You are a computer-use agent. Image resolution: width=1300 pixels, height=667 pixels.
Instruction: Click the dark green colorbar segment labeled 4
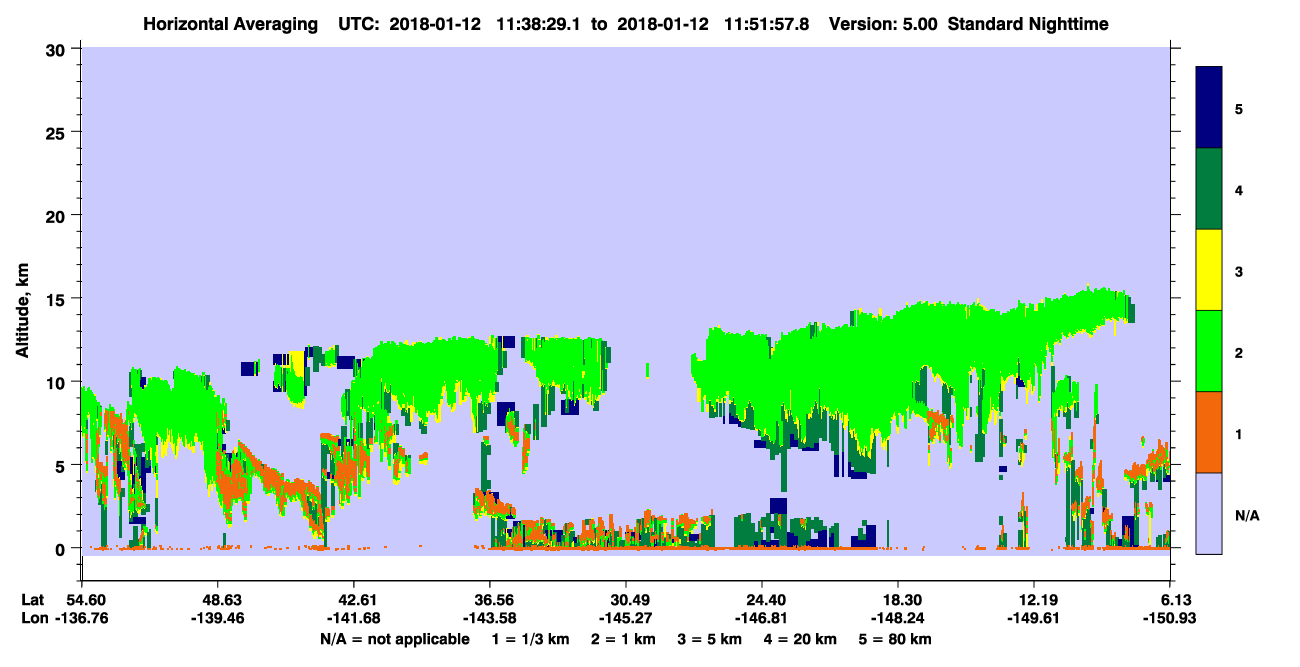[1209, 189]
